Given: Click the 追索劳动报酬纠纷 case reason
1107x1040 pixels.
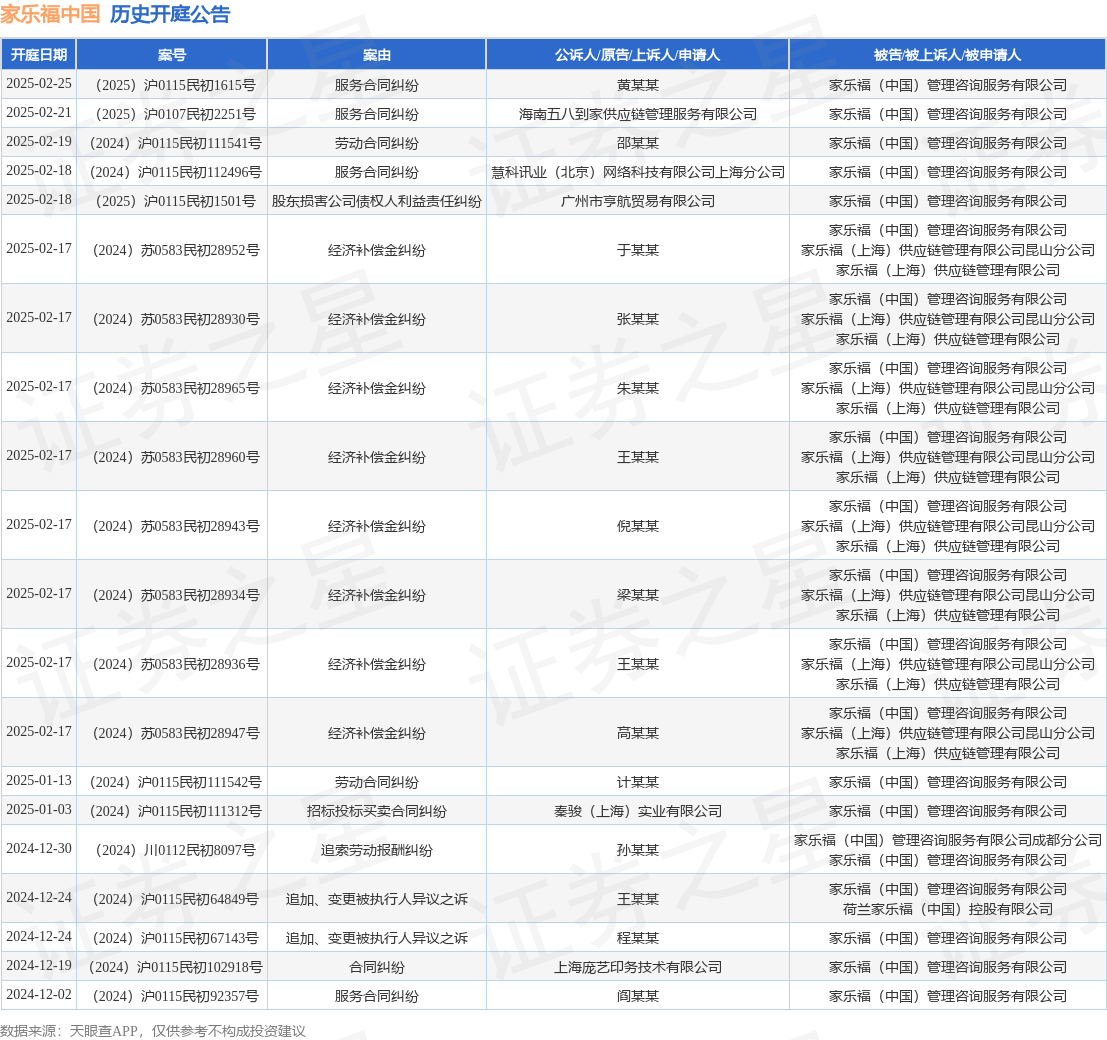Looking at the screenshot, I should point(377,850).
